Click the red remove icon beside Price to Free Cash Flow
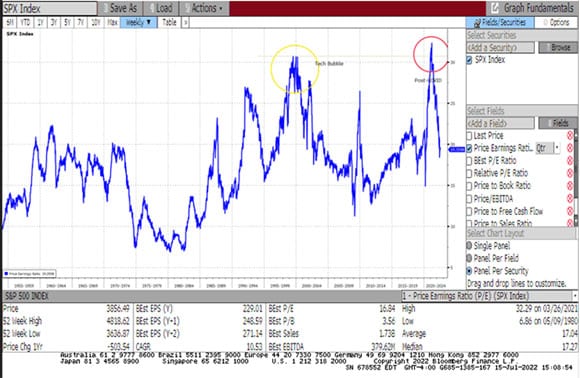580x378 pixels. point(570,211)
